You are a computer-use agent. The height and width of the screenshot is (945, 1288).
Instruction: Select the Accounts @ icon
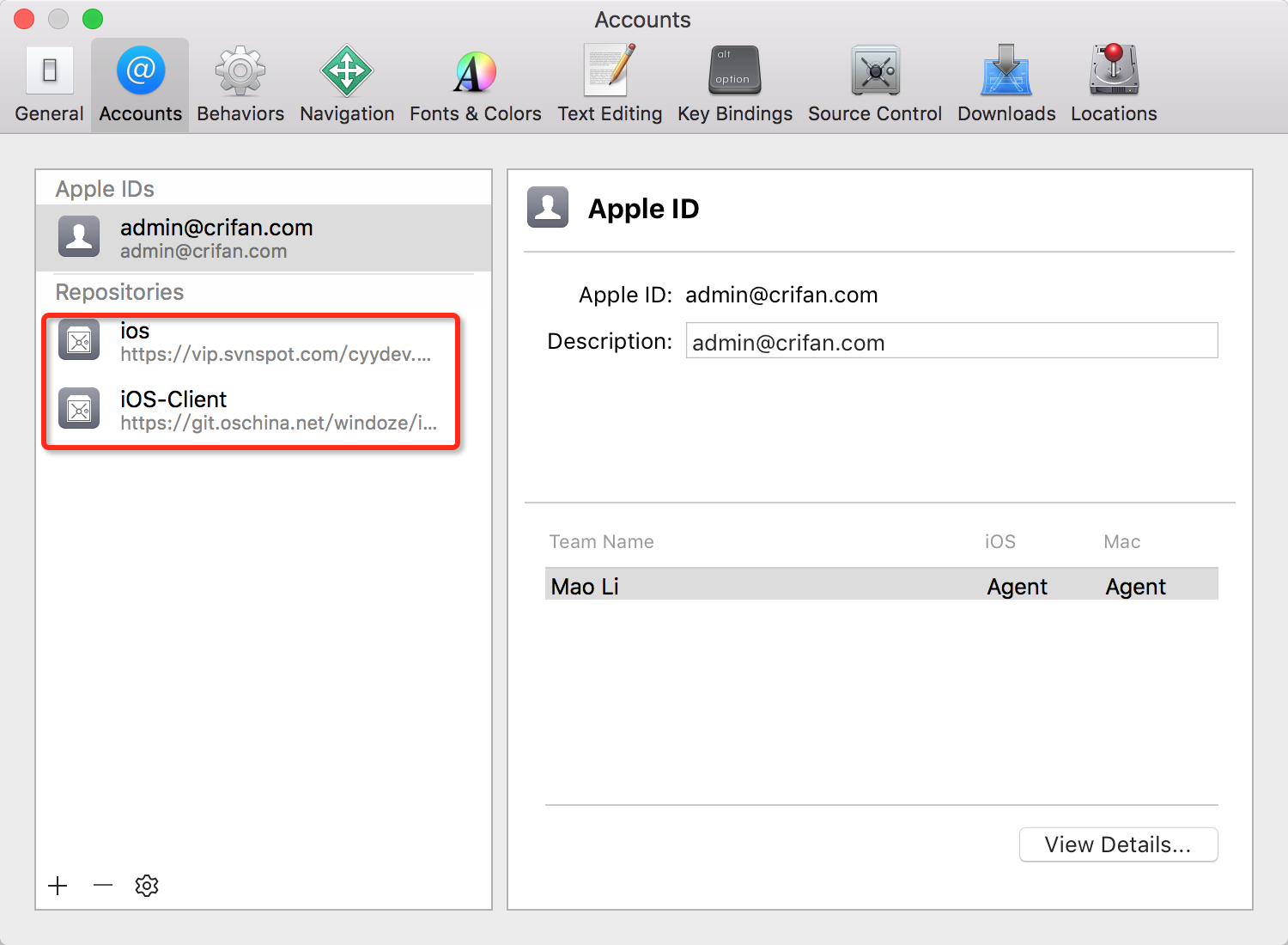141,70
